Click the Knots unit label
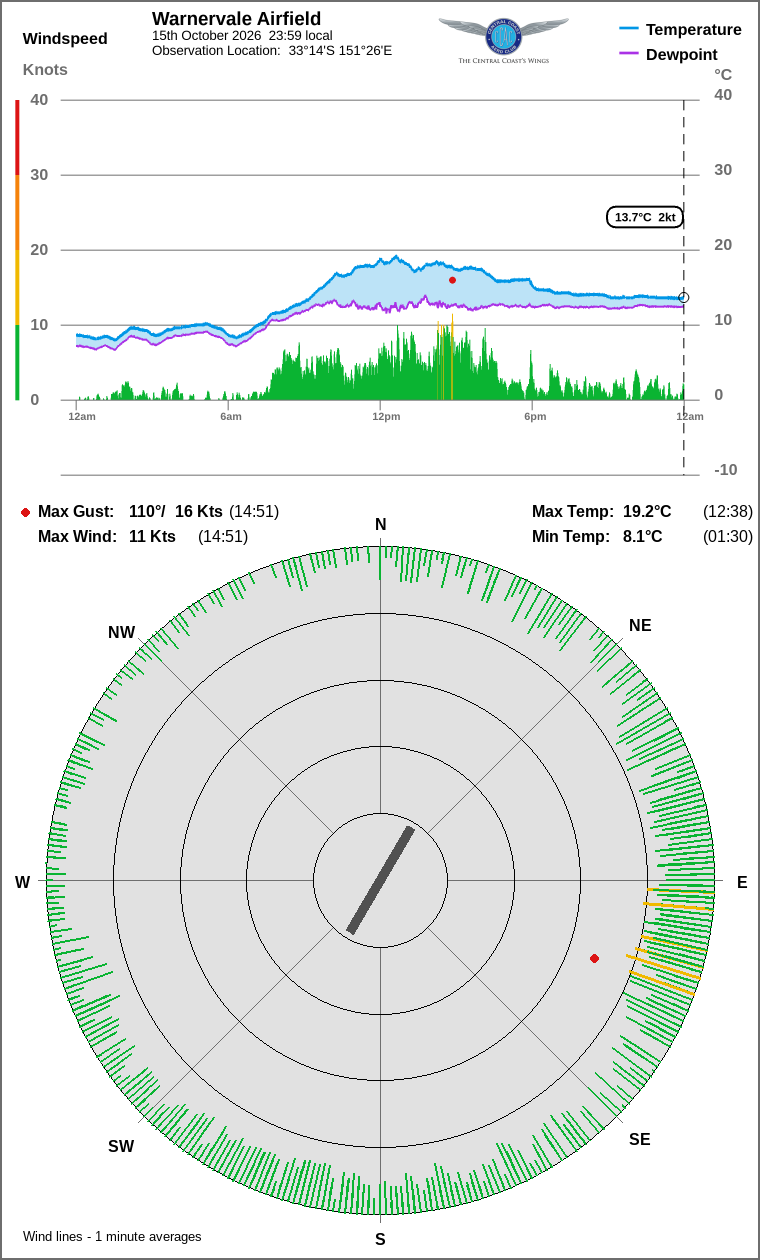Screen dimensions: 760x1260 [x=45, y=69]
